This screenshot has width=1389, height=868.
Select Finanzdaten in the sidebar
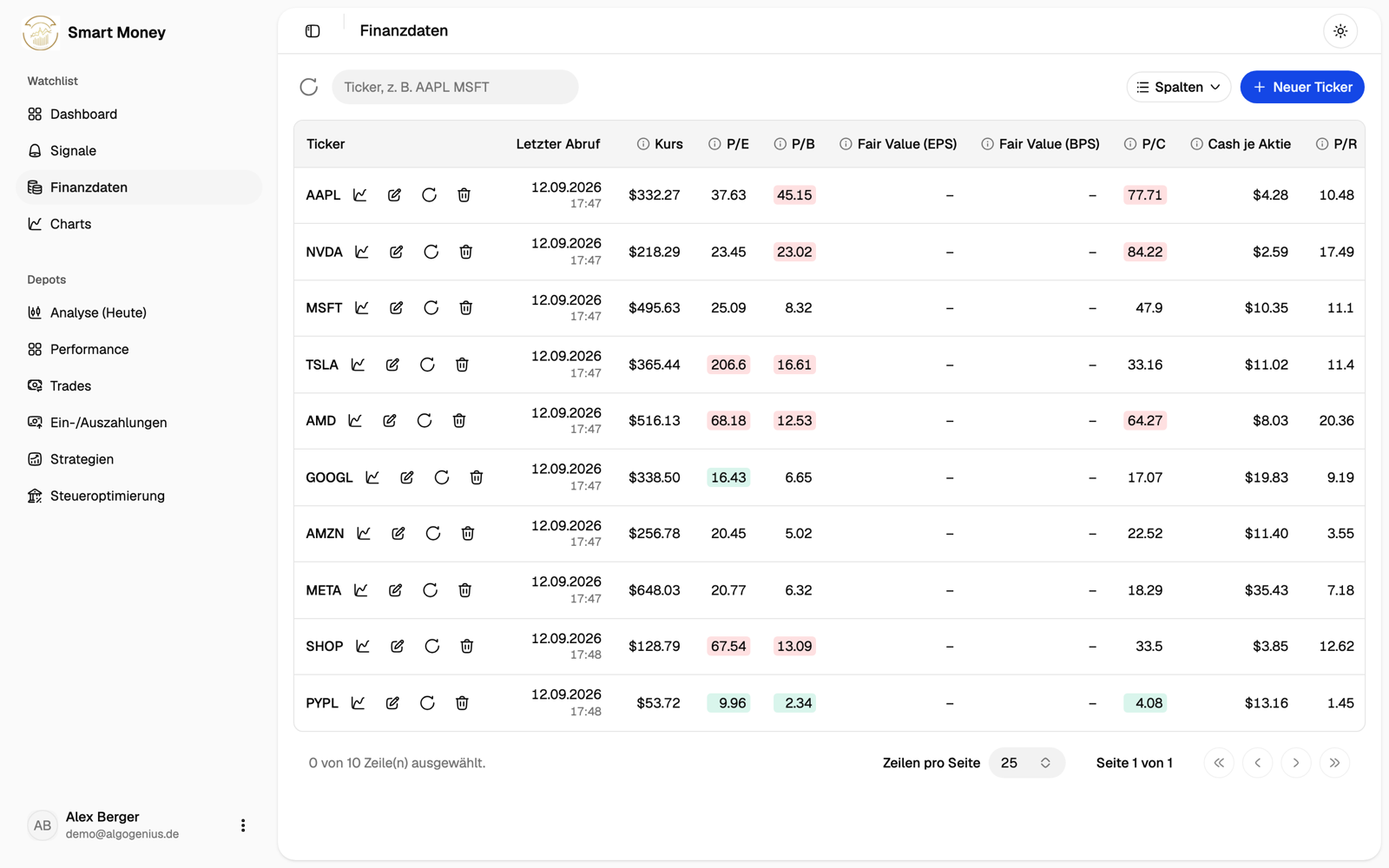pyautogui.click(x=139, y=187)
